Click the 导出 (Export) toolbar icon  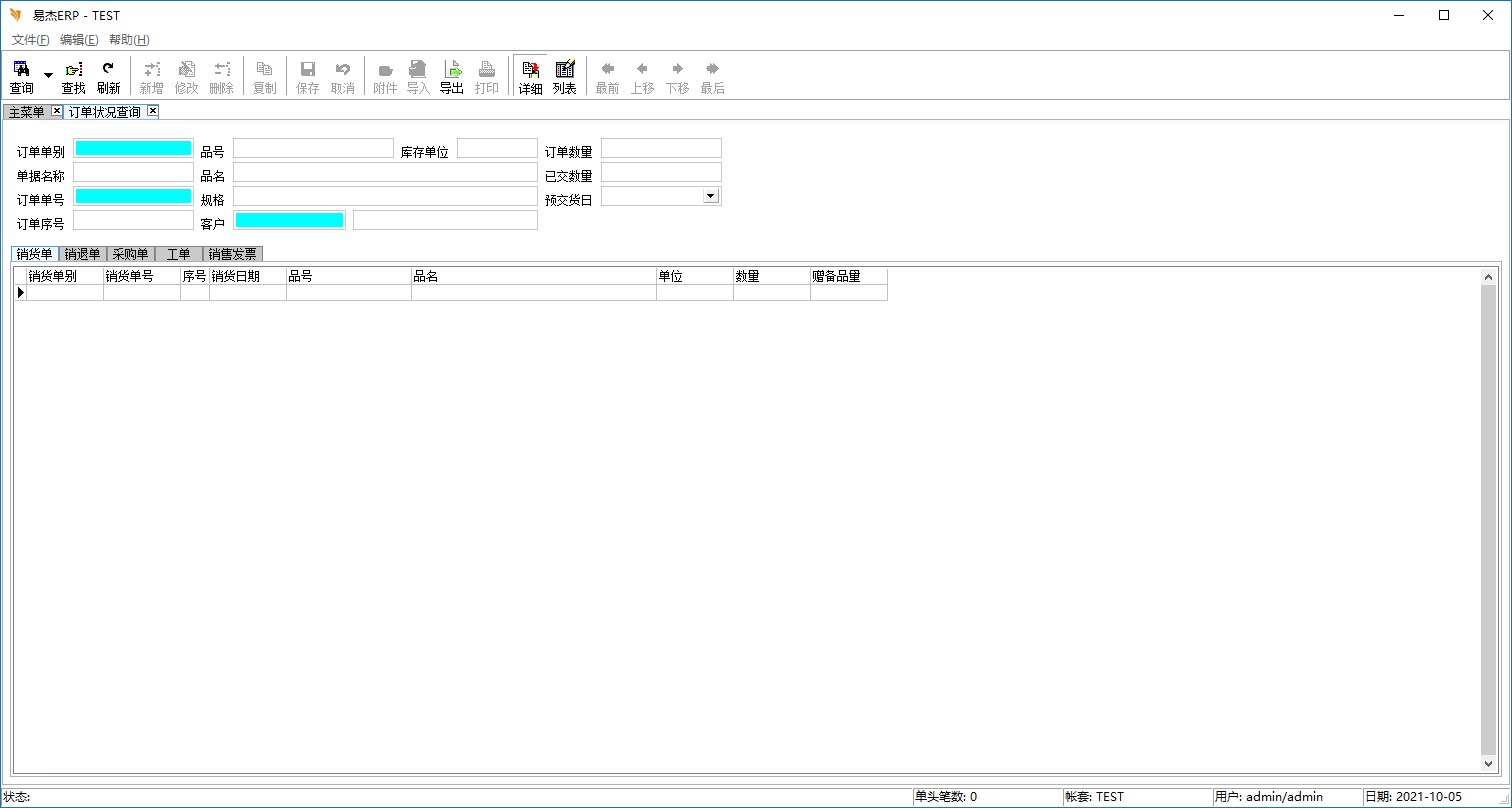452,76
